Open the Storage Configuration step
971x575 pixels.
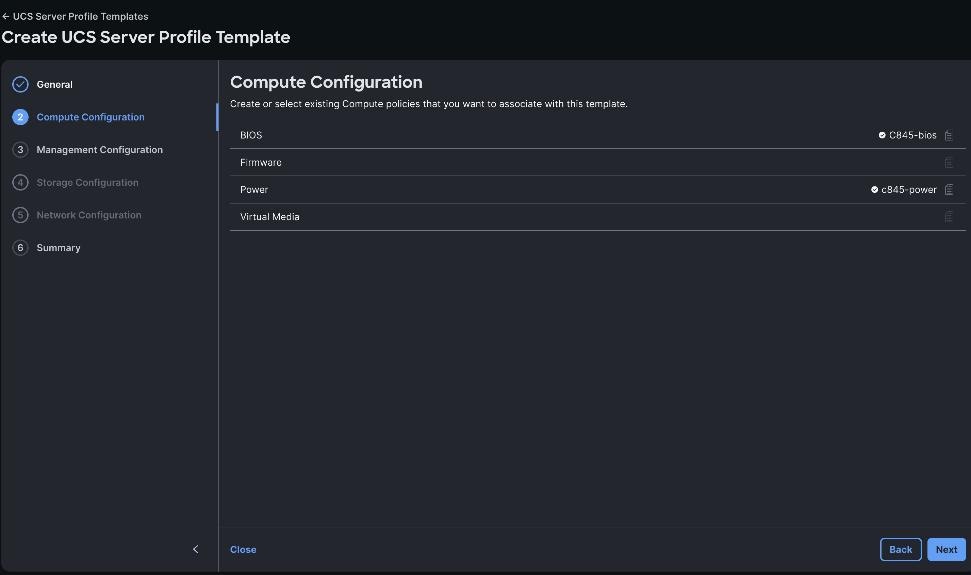click(87, 183)
